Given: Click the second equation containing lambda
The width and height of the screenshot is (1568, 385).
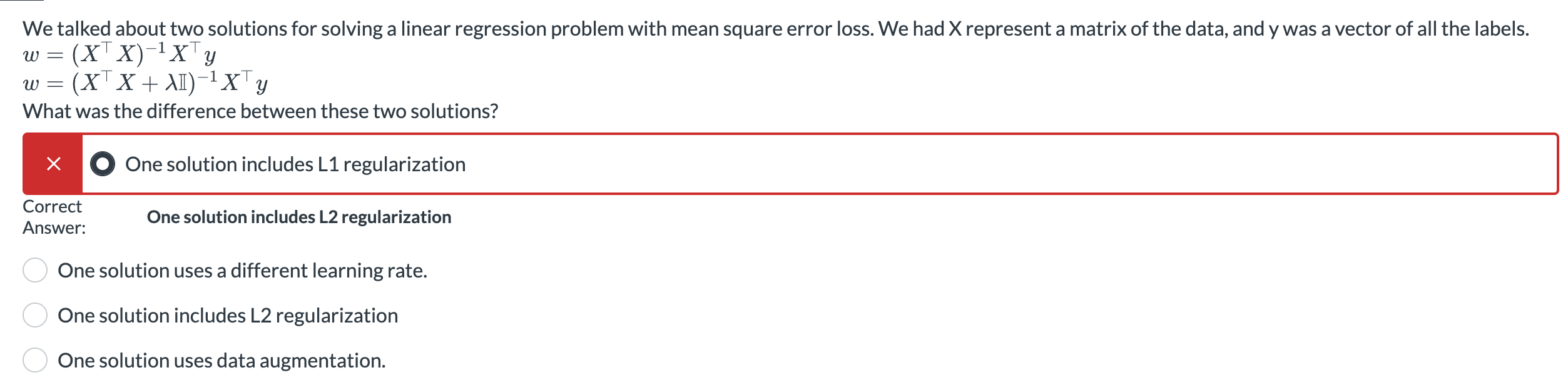Looking at the screenshot, I should click(x=145, y=82).
